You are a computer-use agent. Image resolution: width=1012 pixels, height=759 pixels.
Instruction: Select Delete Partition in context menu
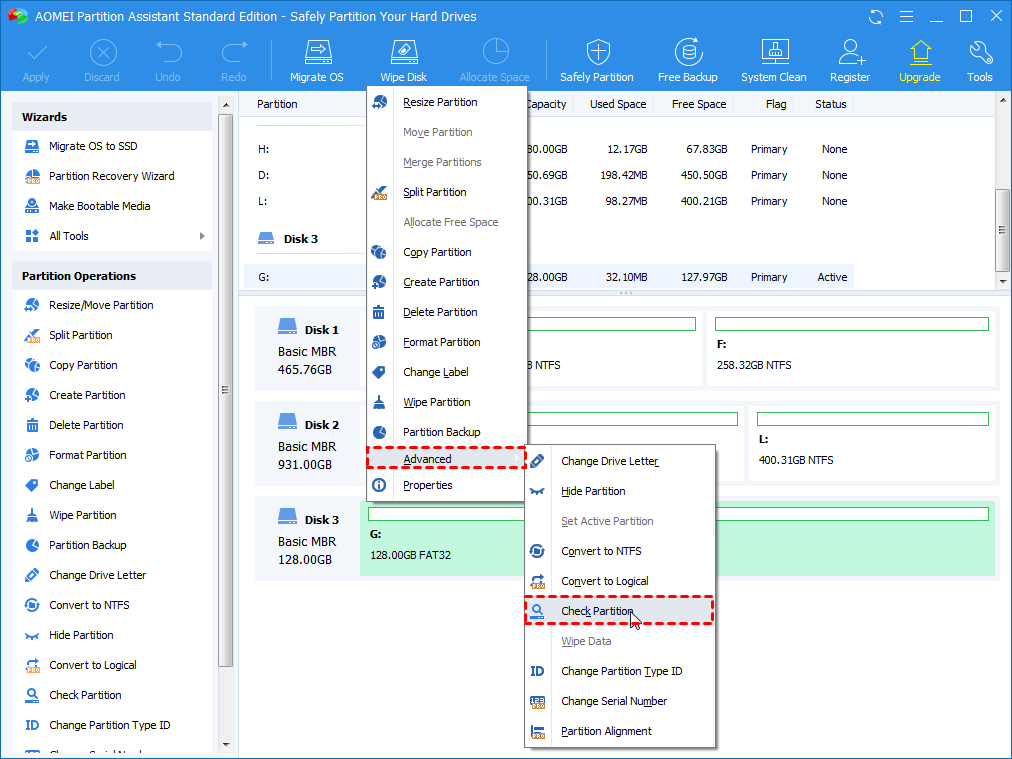(446, 312)
